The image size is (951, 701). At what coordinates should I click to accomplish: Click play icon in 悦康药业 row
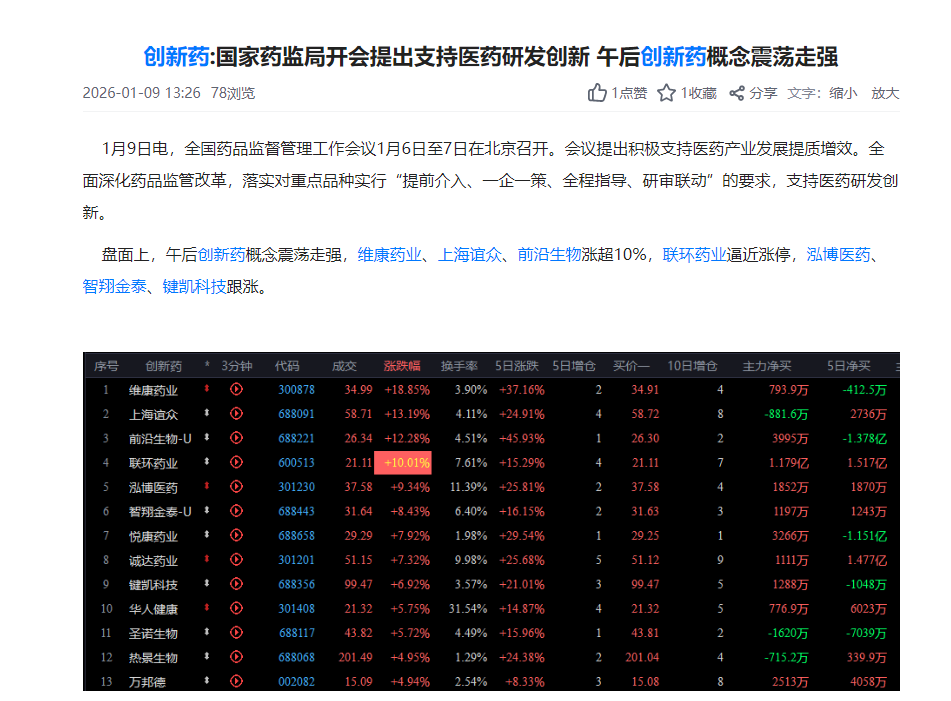[x=237, y=535]
